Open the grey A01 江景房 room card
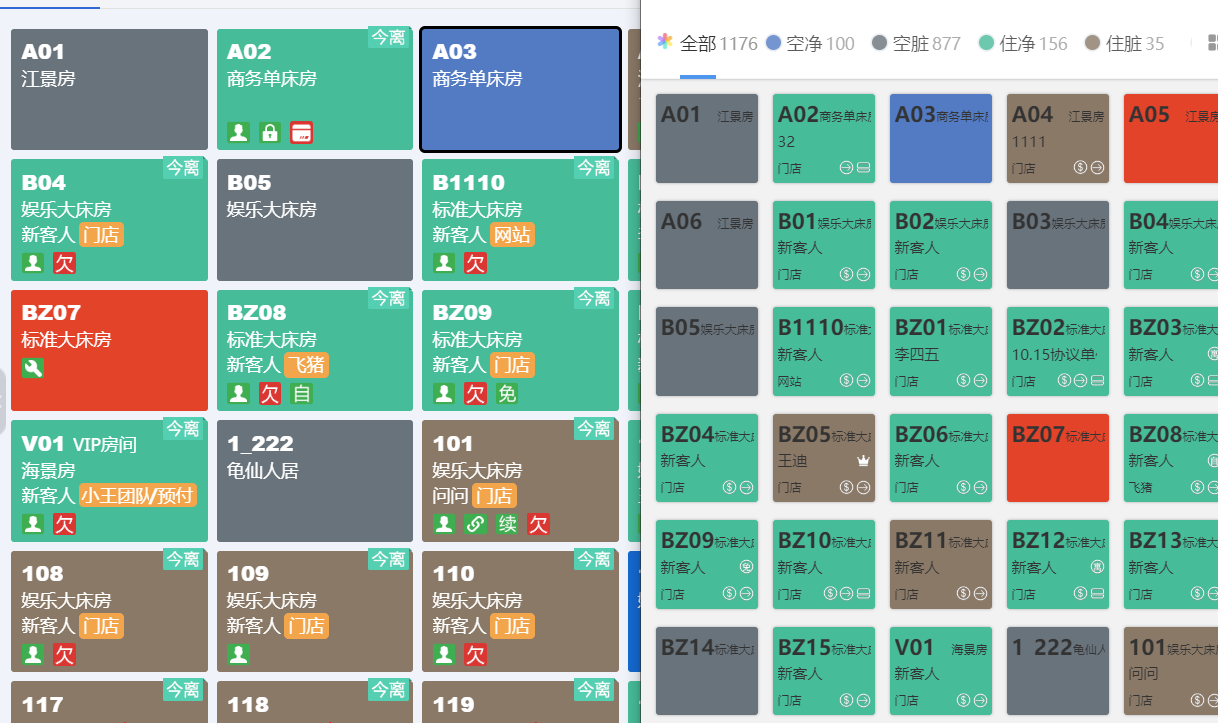1218x723 pixels. [x=109, y=90]
